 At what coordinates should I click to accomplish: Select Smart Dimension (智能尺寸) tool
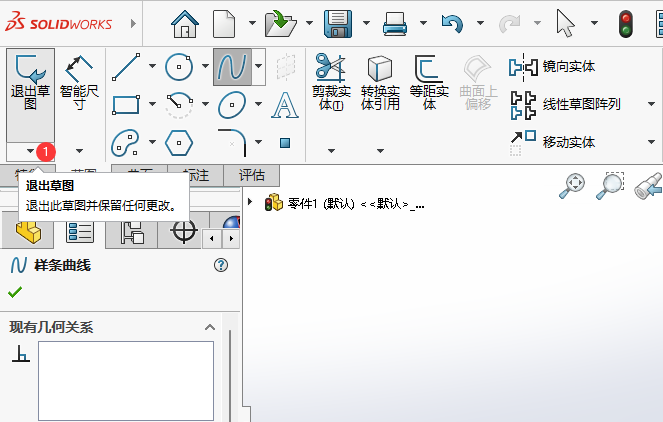pyautogui.click(x=79, y=82)
